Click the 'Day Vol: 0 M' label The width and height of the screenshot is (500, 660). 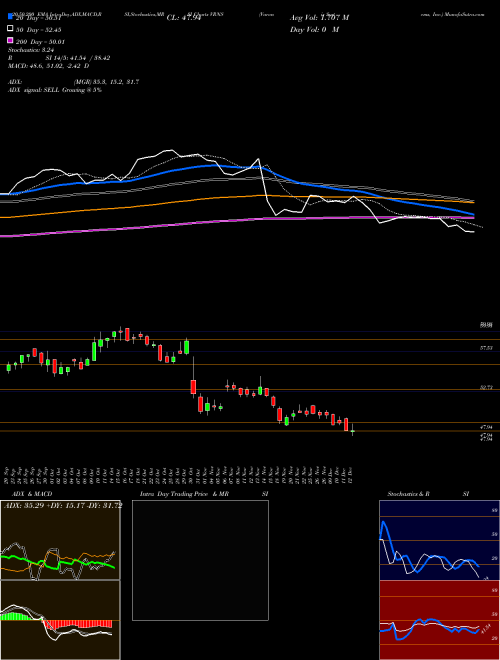(x=314, y=29)
